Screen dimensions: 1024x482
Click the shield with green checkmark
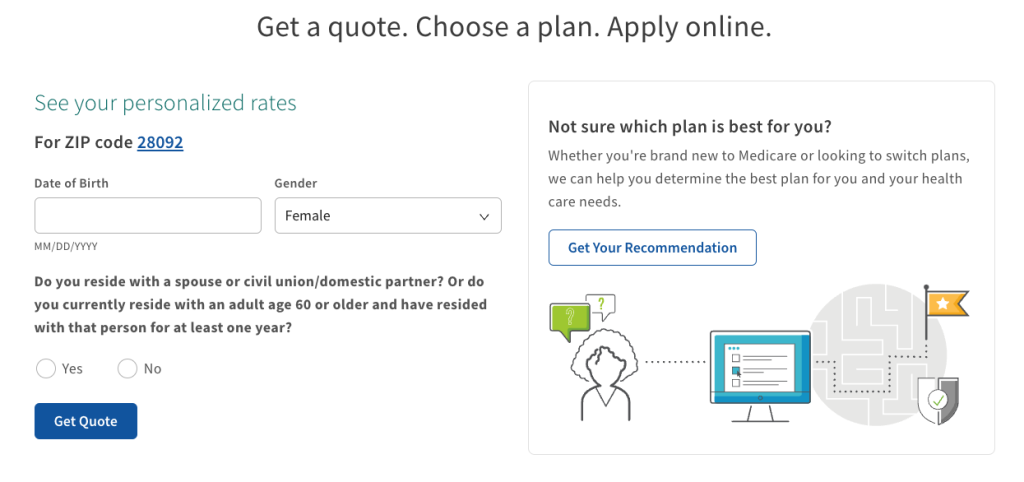938,400
